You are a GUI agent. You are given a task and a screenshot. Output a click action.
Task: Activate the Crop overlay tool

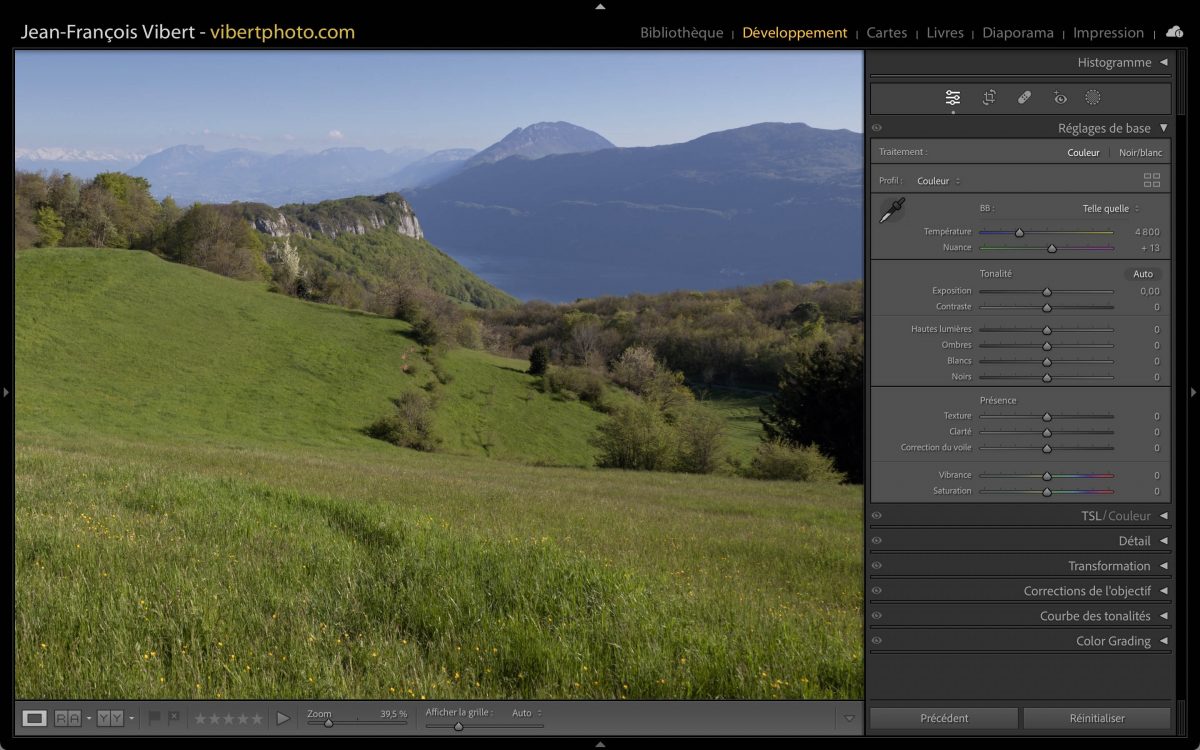989,98
